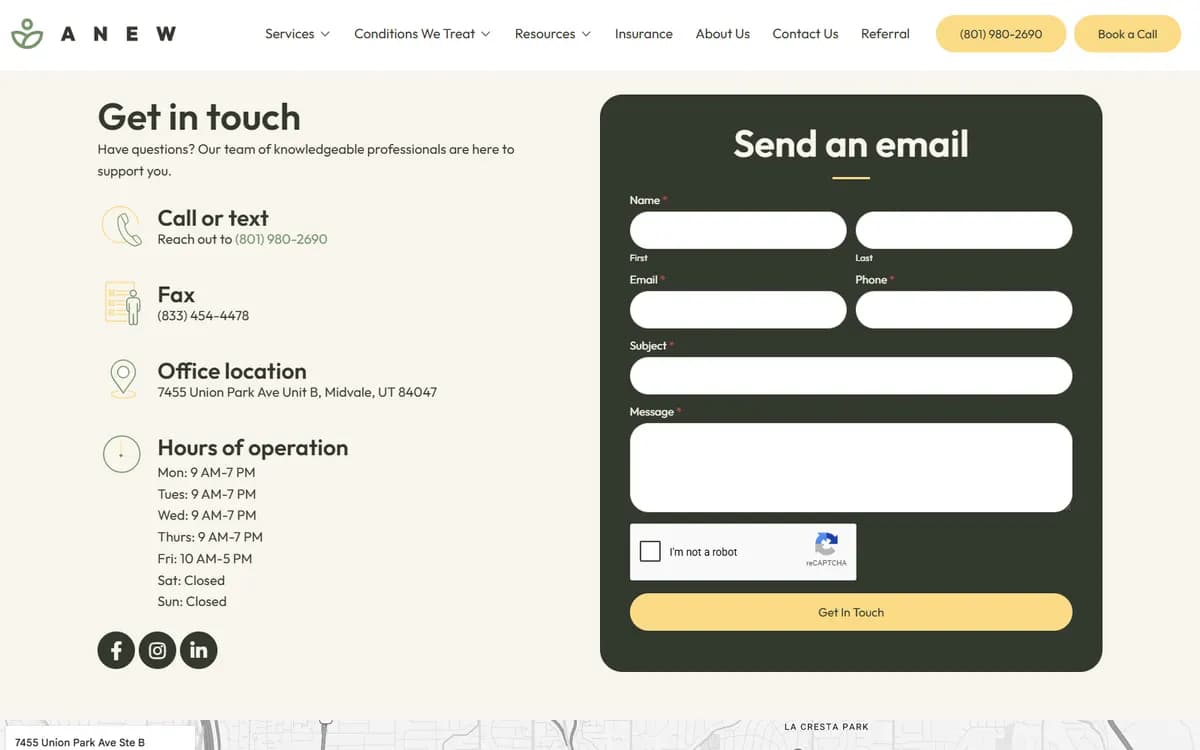Check the I'm not a robot box
Viewport: 1200px width, 750px height.
650,551
